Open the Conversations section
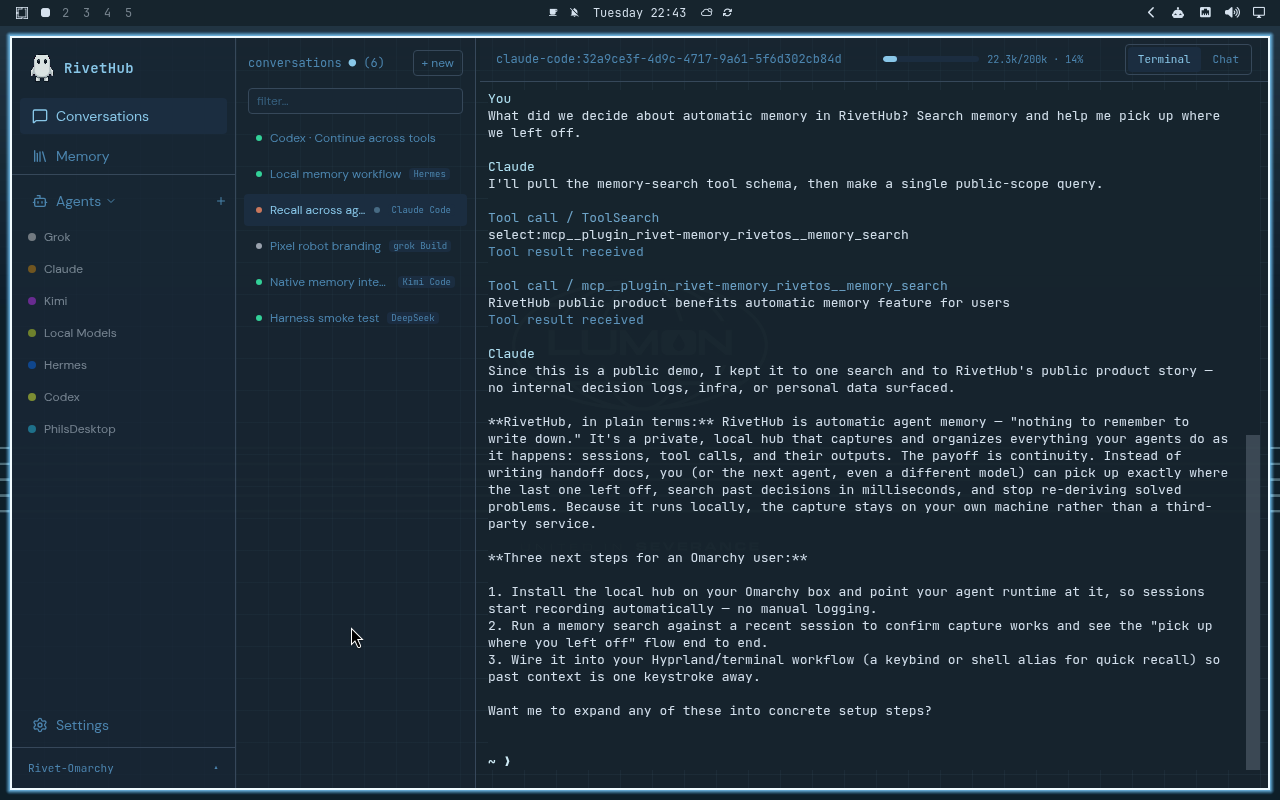1280x800 pixels. pos(123,116)
